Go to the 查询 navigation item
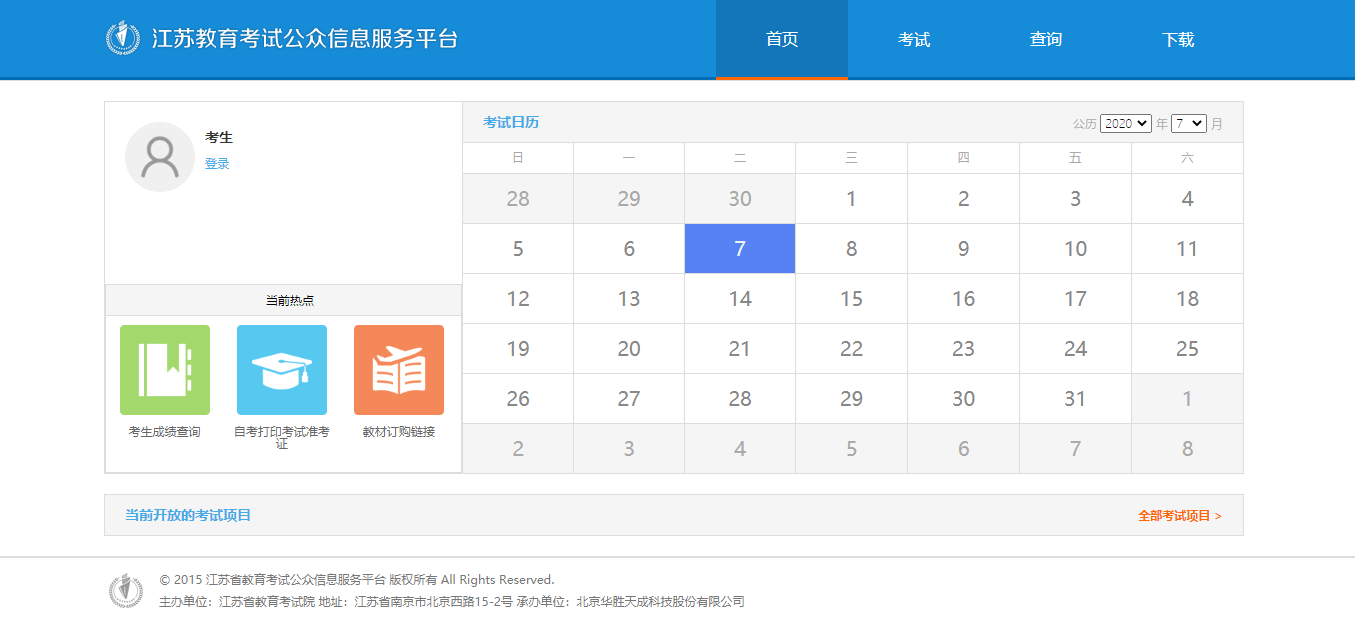The image size is (1355, 626). [x=1046, y=40]
